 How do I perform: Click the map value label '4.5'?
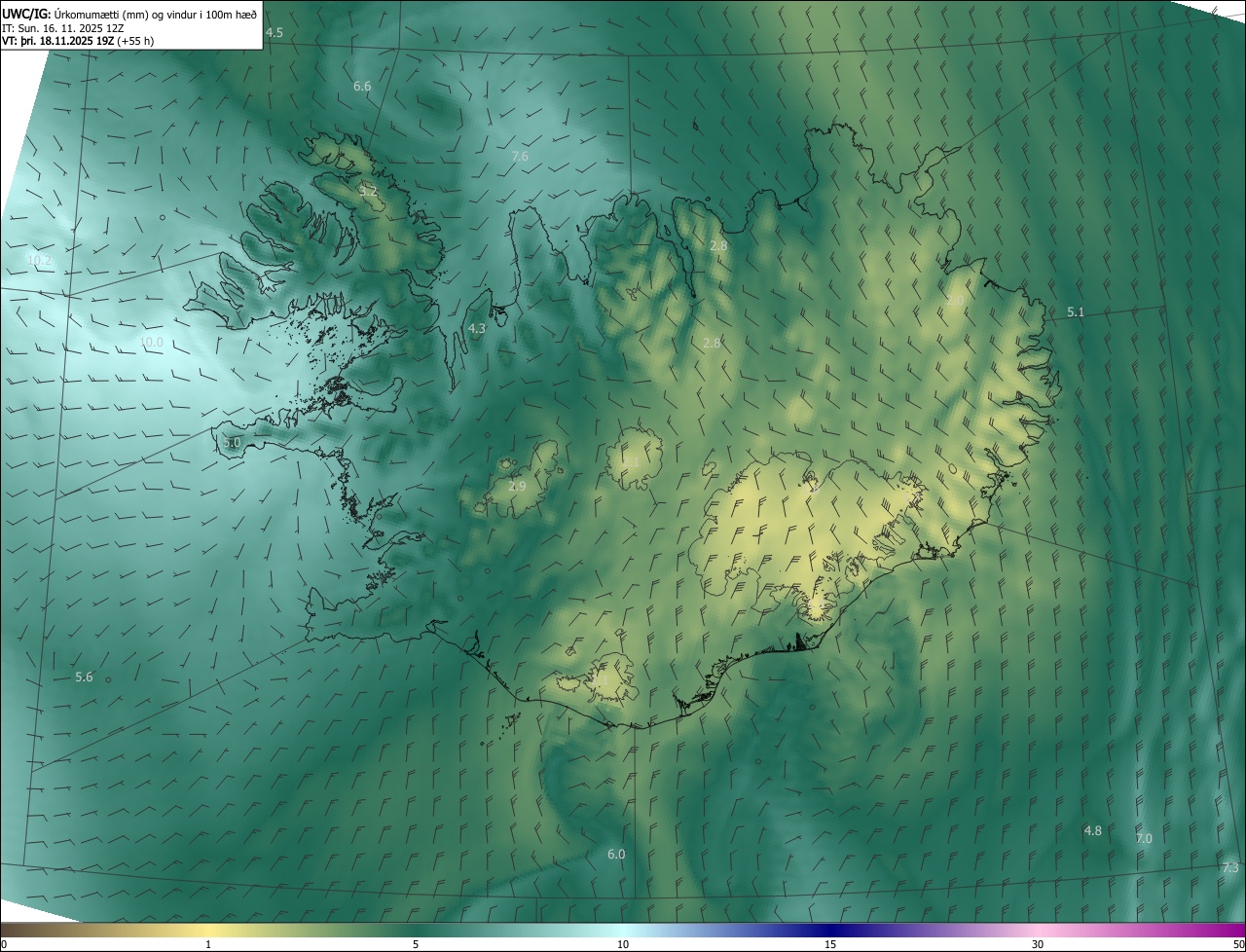pyautogui.click(x=275, y=32)
